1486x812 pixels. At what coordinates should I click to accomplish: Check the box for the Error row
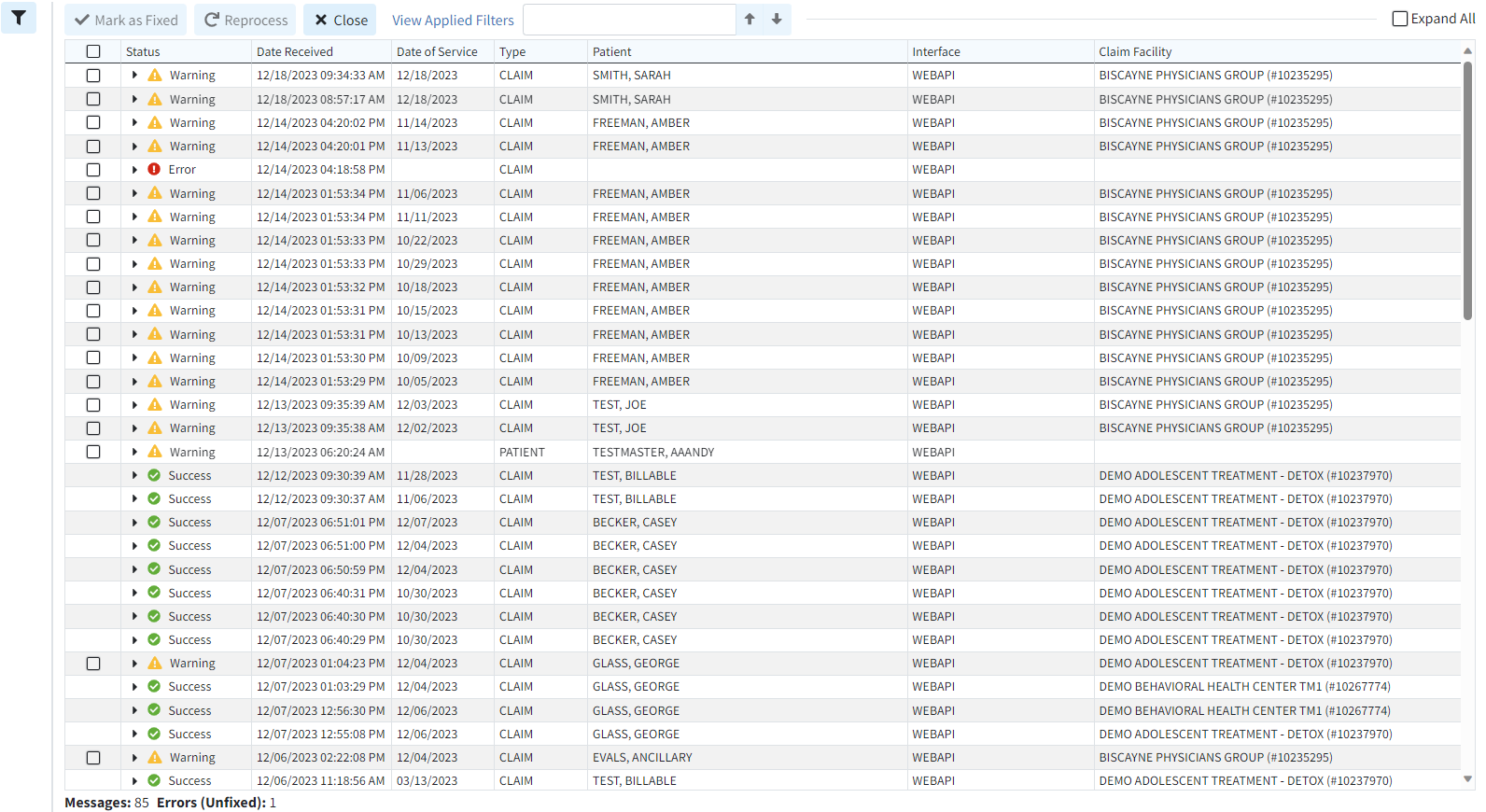coord(93,170)
